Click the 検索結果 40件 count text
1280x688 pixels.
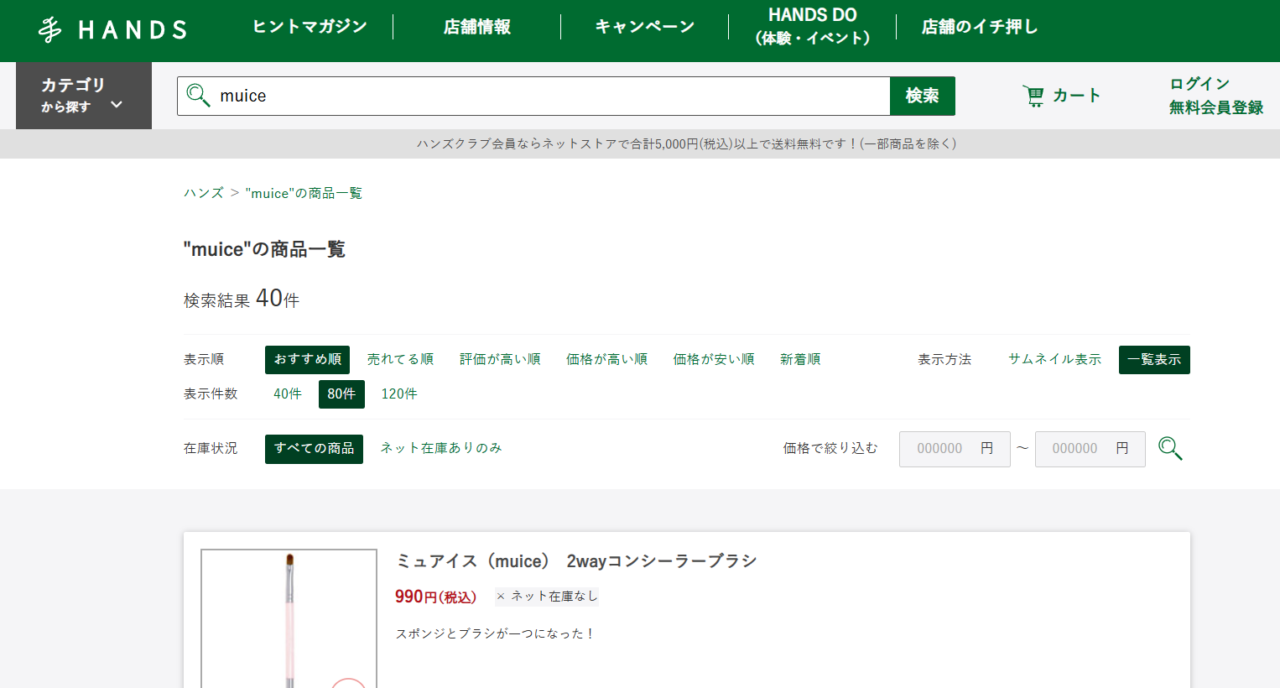coord(241,298)
